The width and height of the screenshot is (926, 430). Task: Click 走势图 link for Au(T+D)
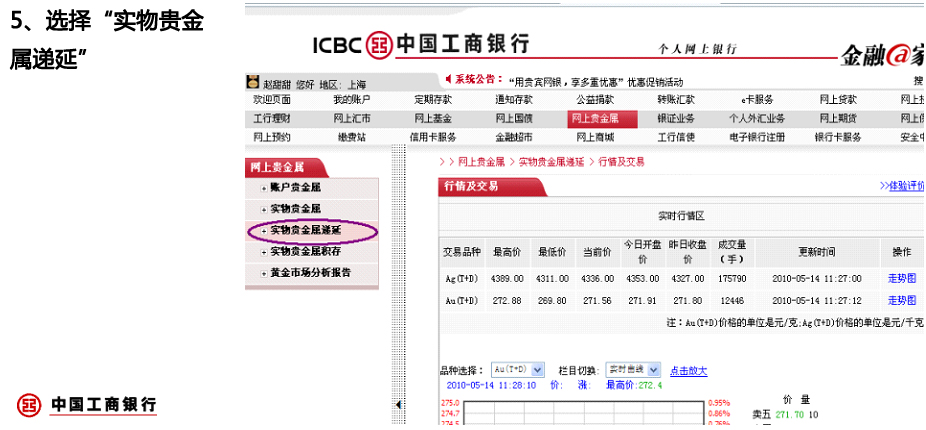click(x=902, y=301)
